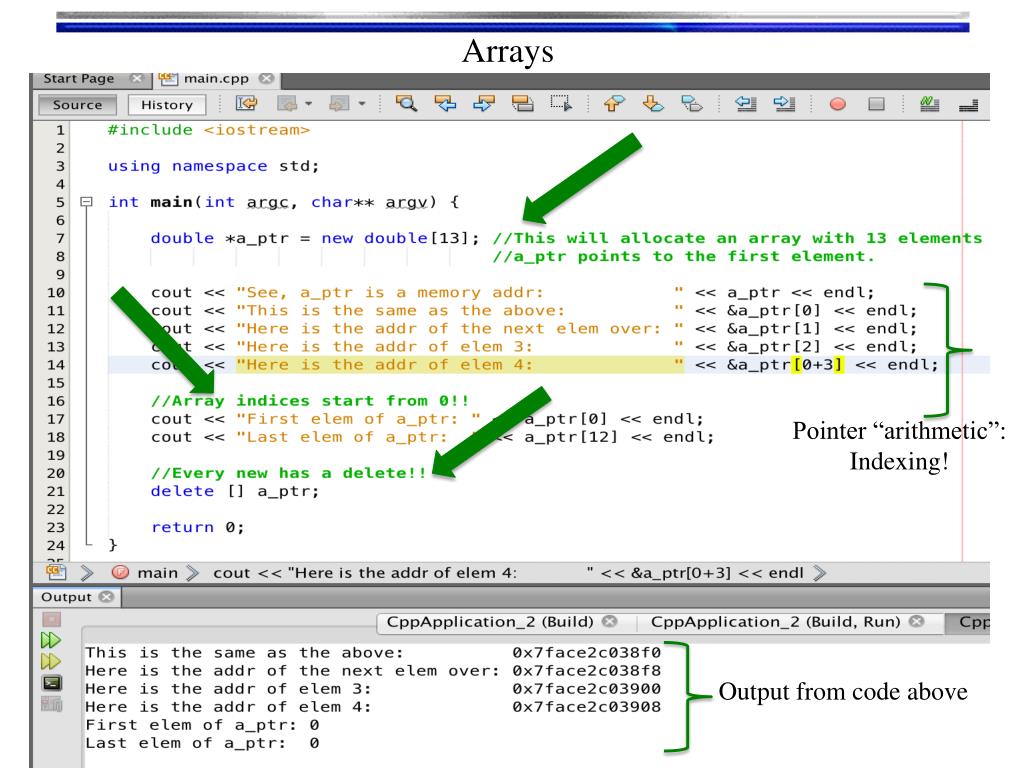
Task: Close the Output panel tab
Action: [x=106, y=597]
